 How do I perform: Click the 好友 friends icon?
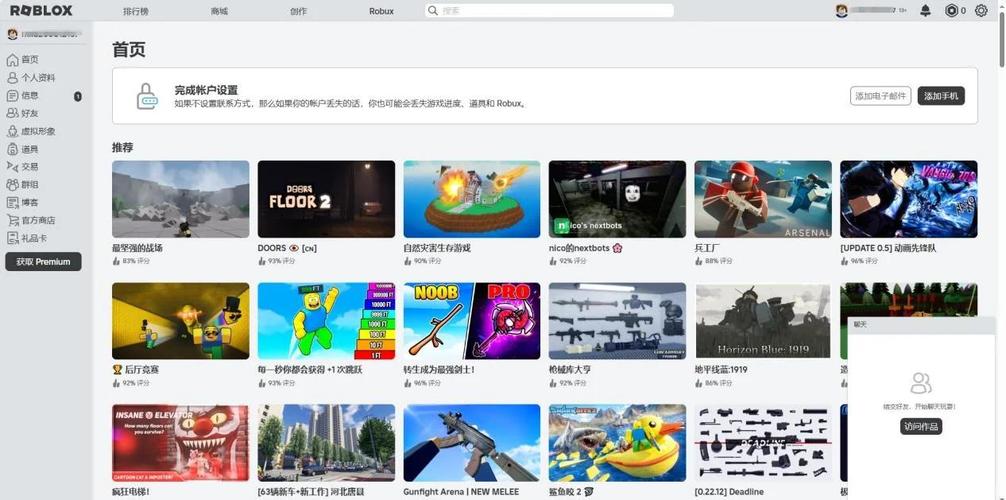click(x=12, y=113)
